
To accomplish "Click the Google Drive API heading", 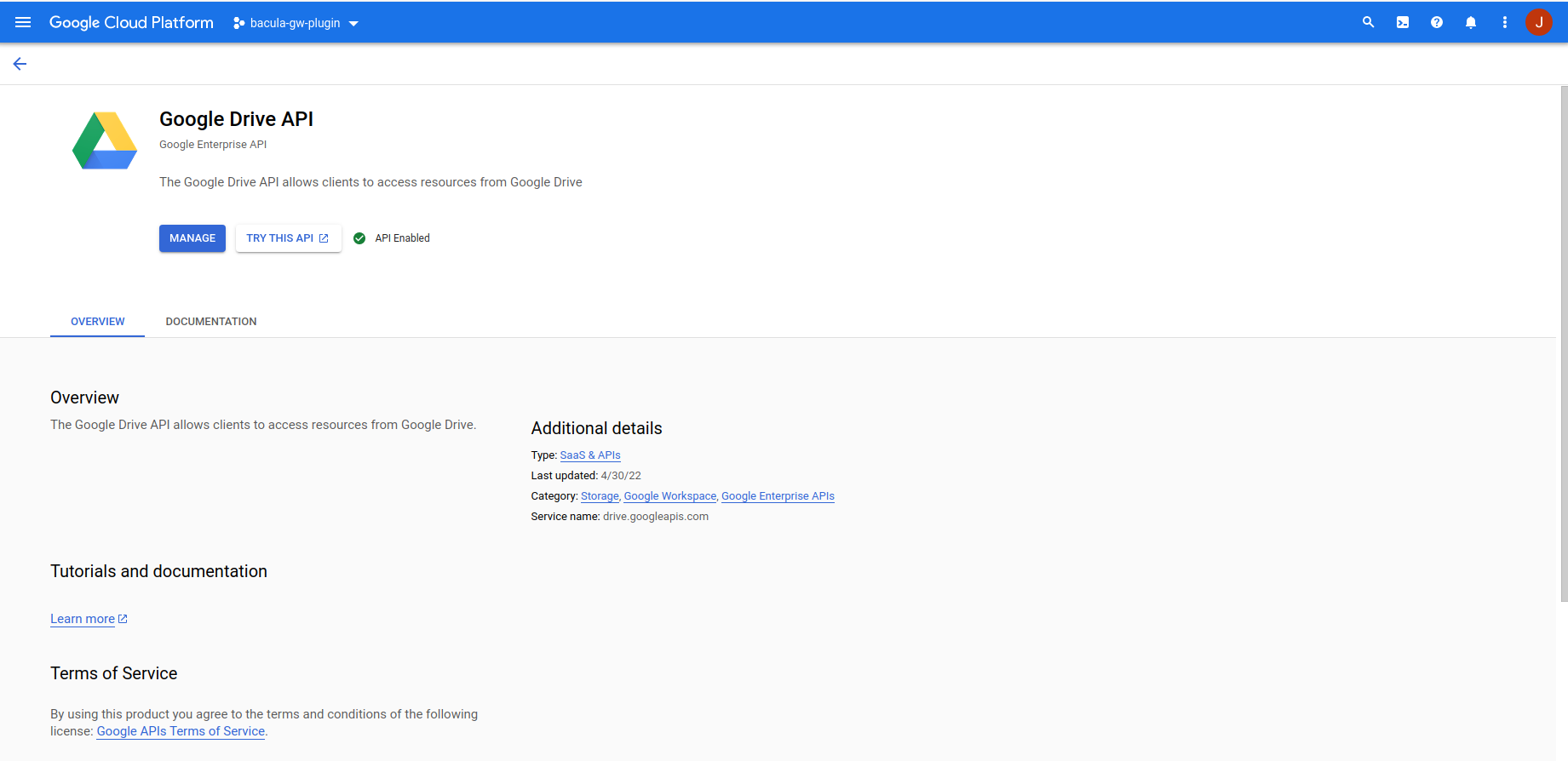I will 236,119.
